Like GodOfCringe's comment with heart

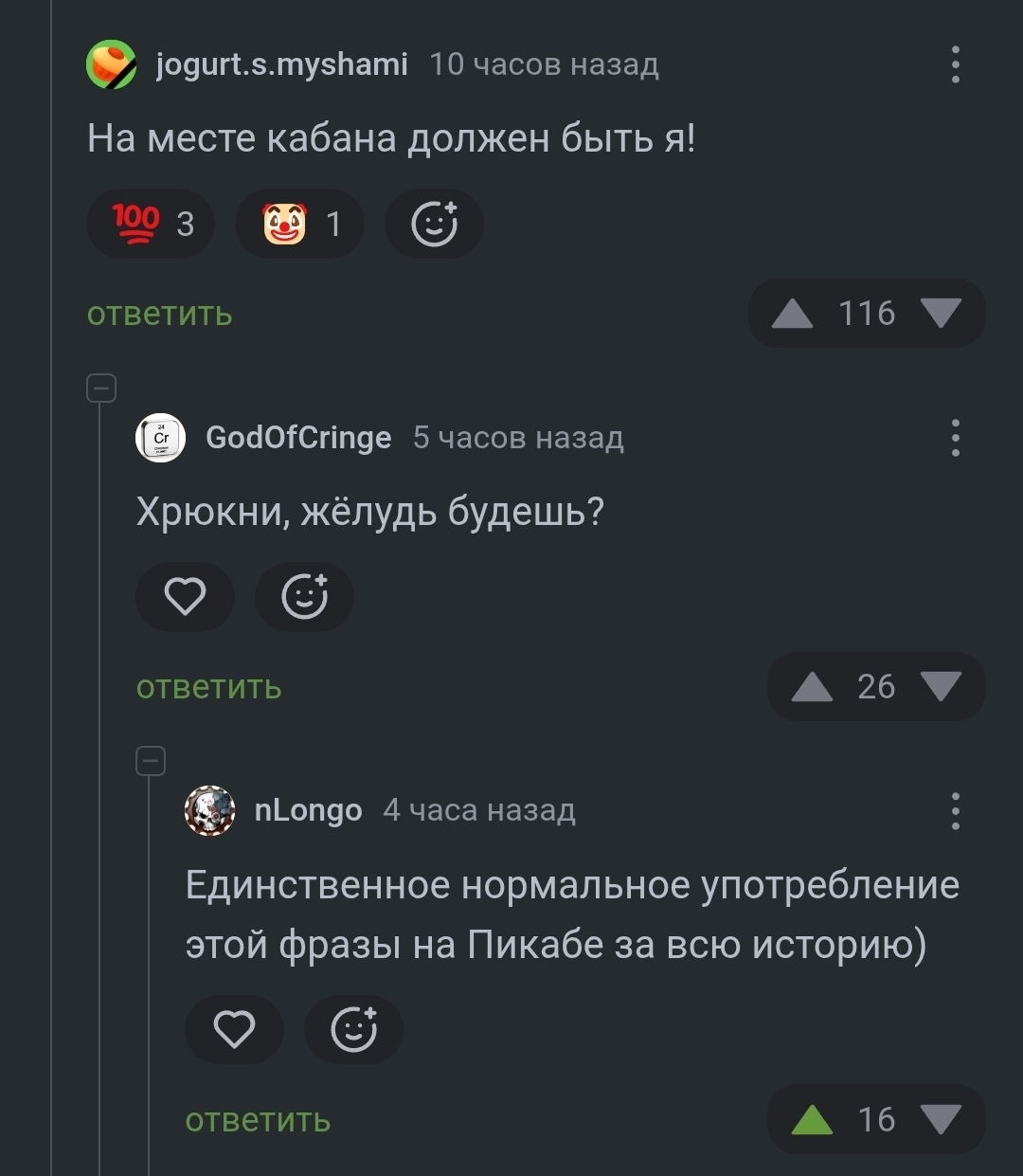(x=185, y=597)
